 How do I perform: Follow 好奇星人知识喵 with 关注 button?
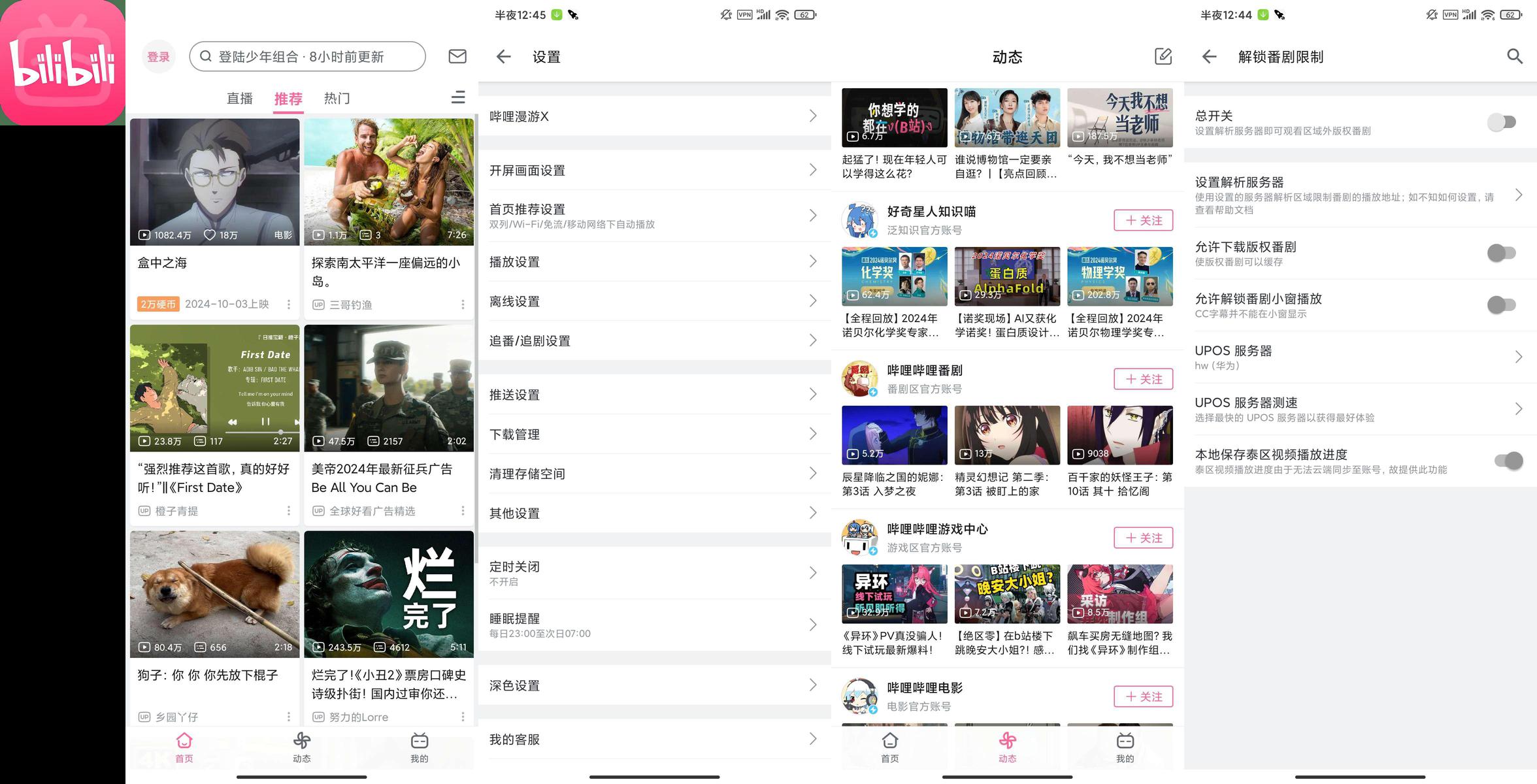coord(1143,220)
